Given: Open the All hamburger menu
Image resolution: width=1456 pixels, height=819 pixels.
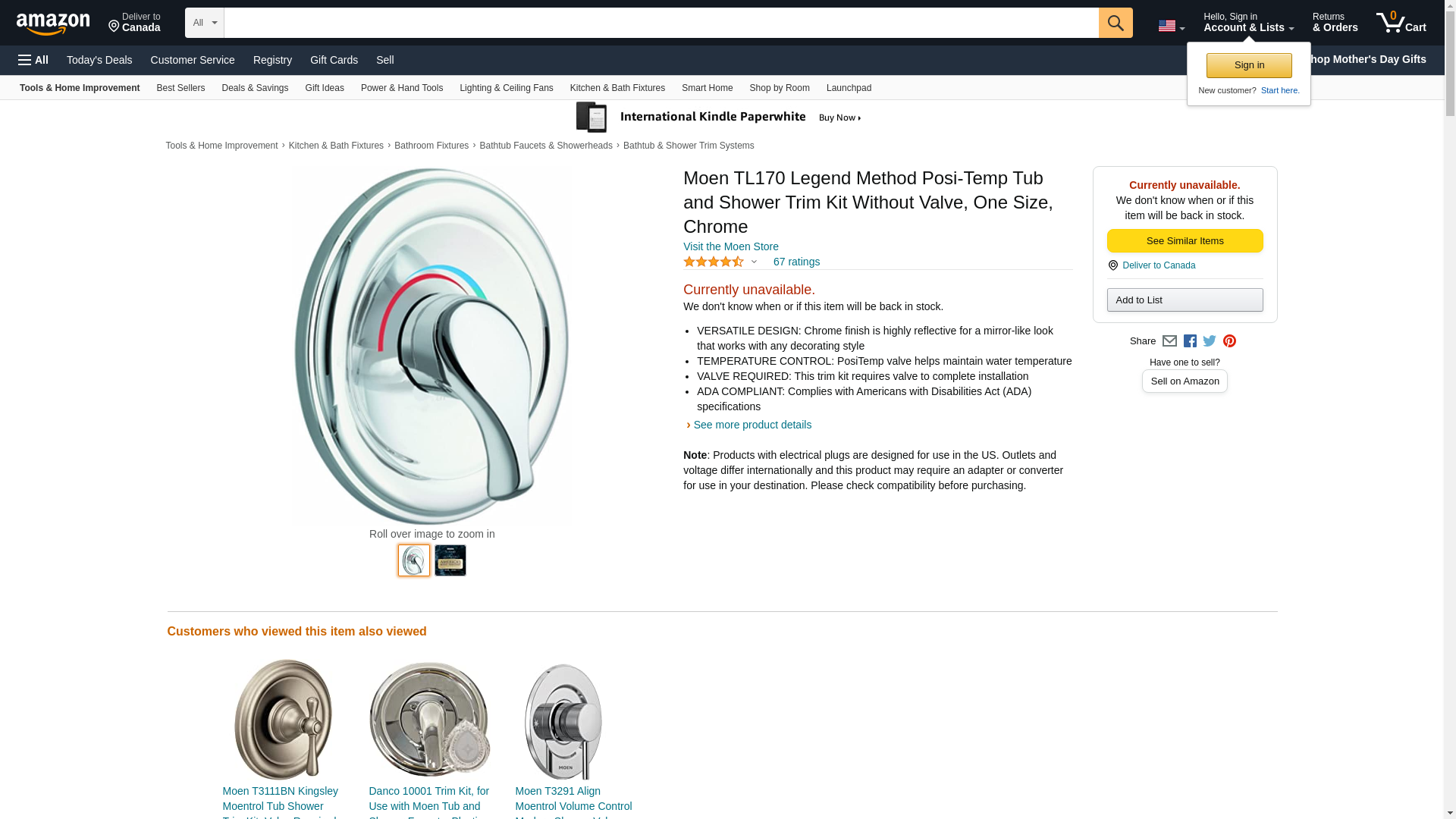Looking at the screenshot, I should (33, 60).
